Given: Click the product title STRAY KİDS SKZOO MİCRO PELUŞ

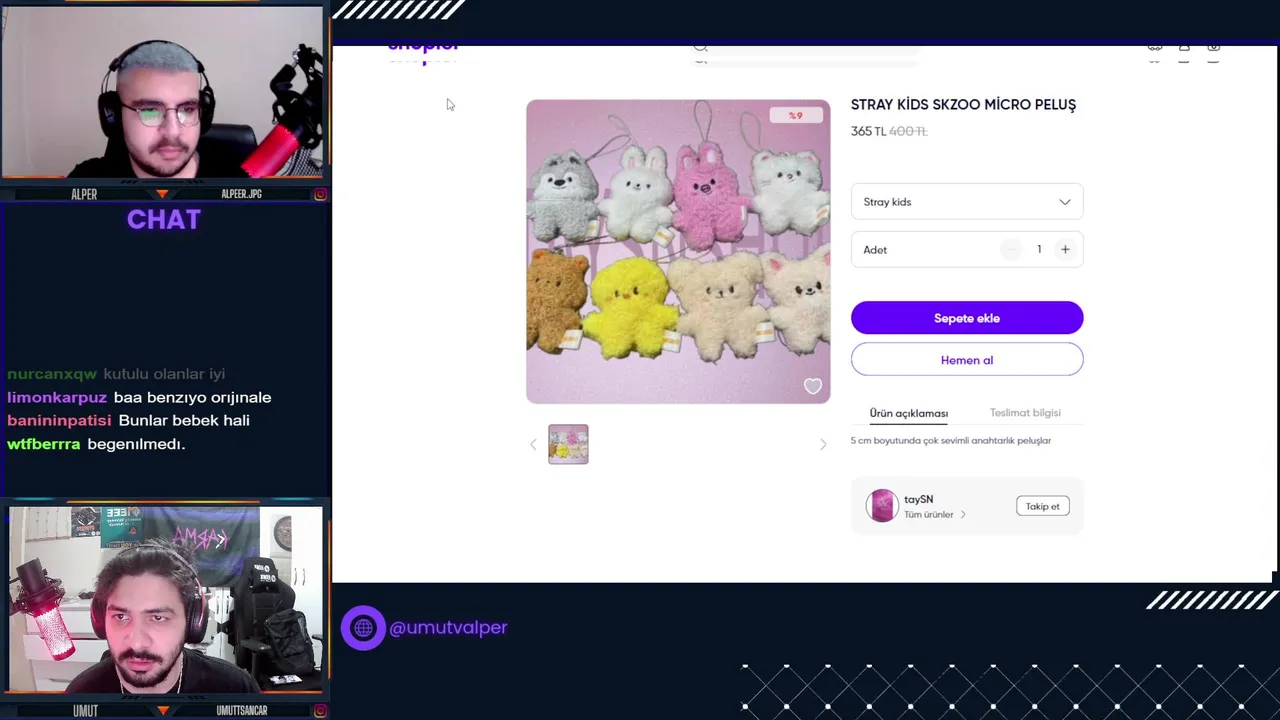Looking at the screenshot, I should (963, 105).
